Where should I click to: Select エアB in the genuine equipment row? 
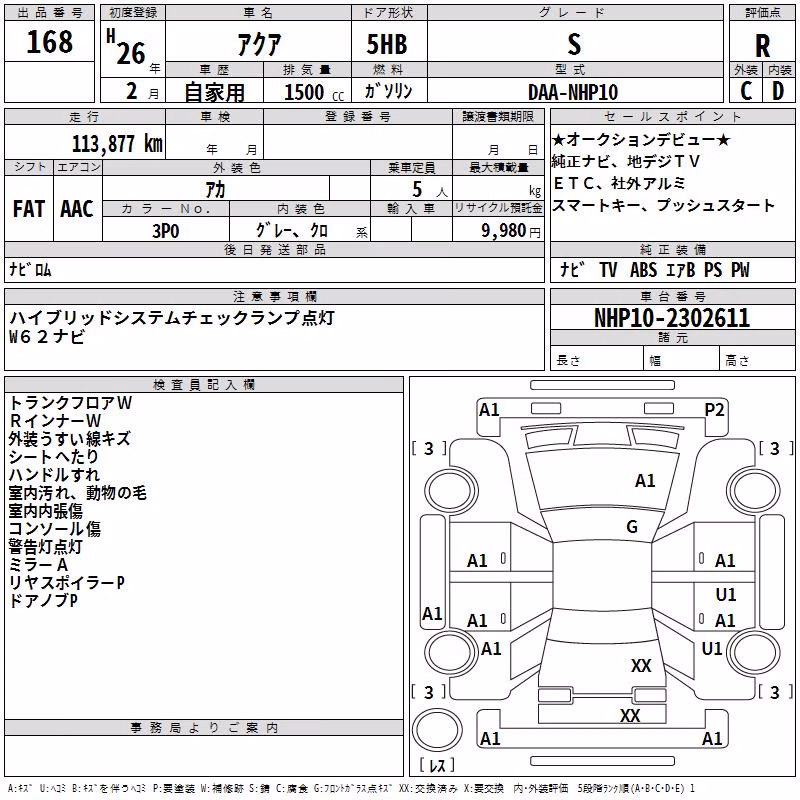click(681, 269)
